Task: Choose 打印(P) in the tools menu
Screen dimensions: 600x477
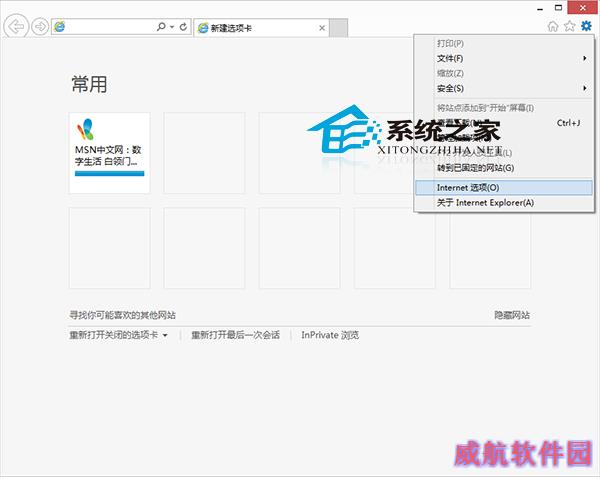Action: 504,43
